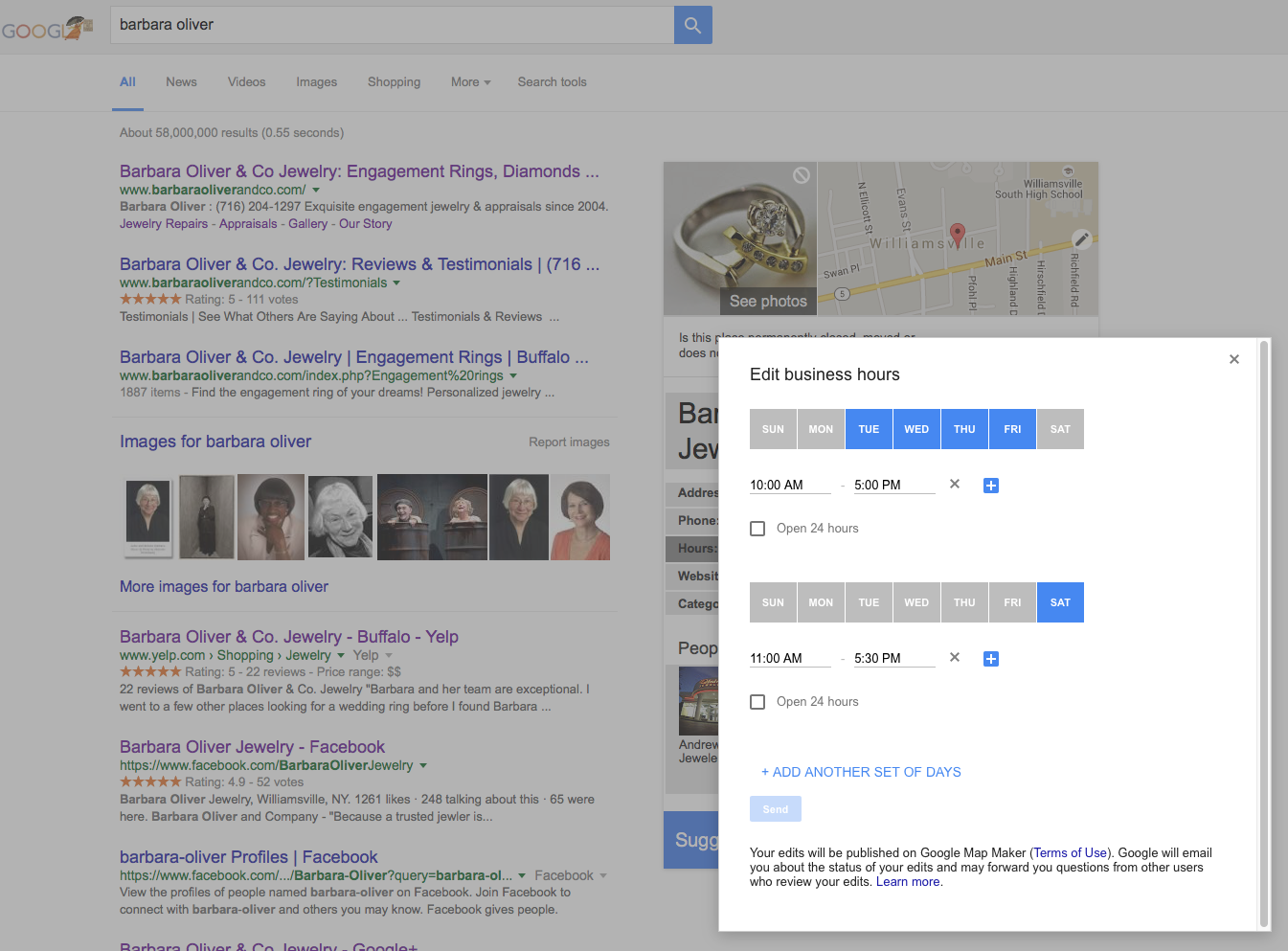Open the Barbara Oliver Jewelry - Facebook result
Screen dimensions: 1288x951
[x=252, y=747]
